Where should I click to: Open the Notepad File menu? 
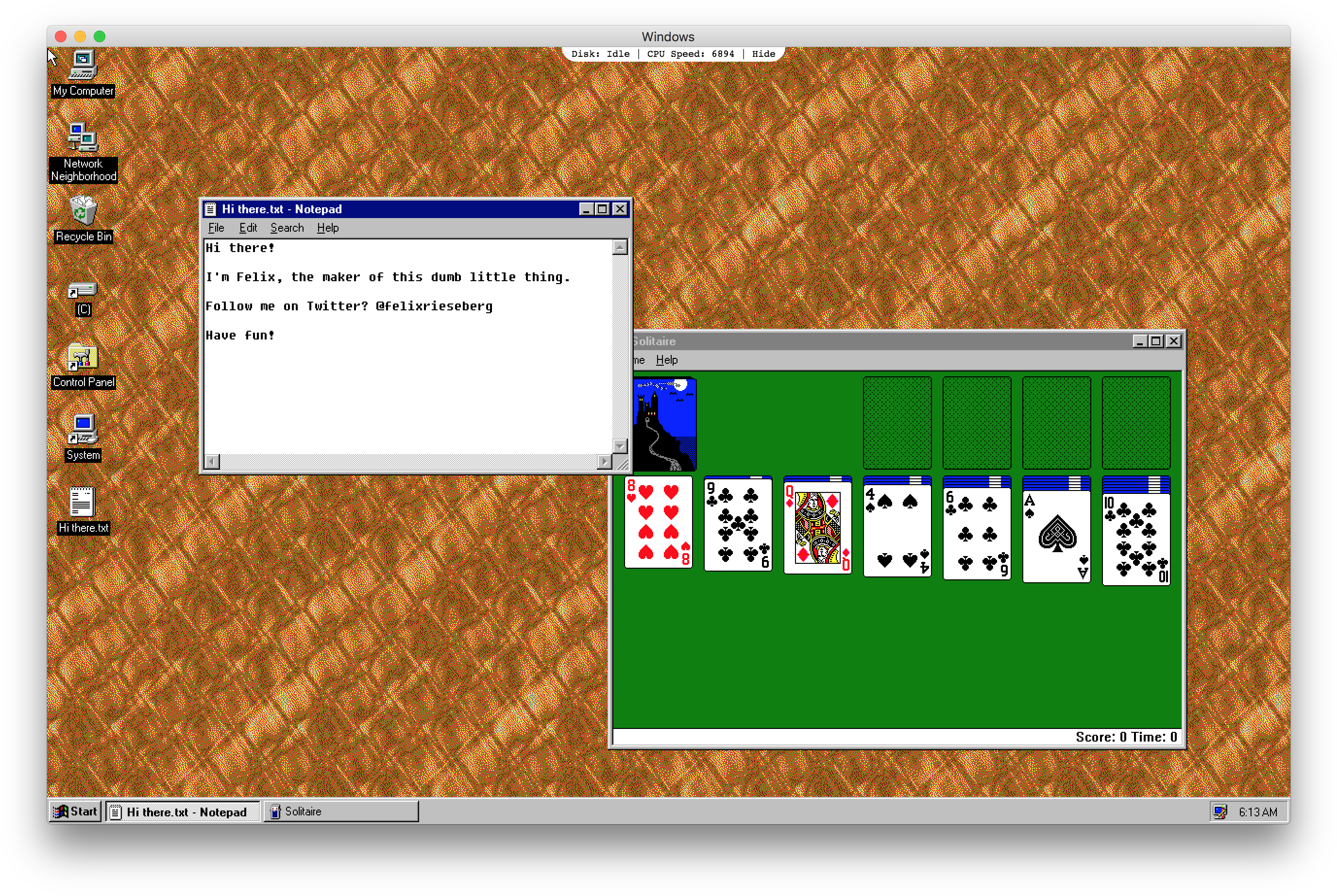[x=216, y=228]
